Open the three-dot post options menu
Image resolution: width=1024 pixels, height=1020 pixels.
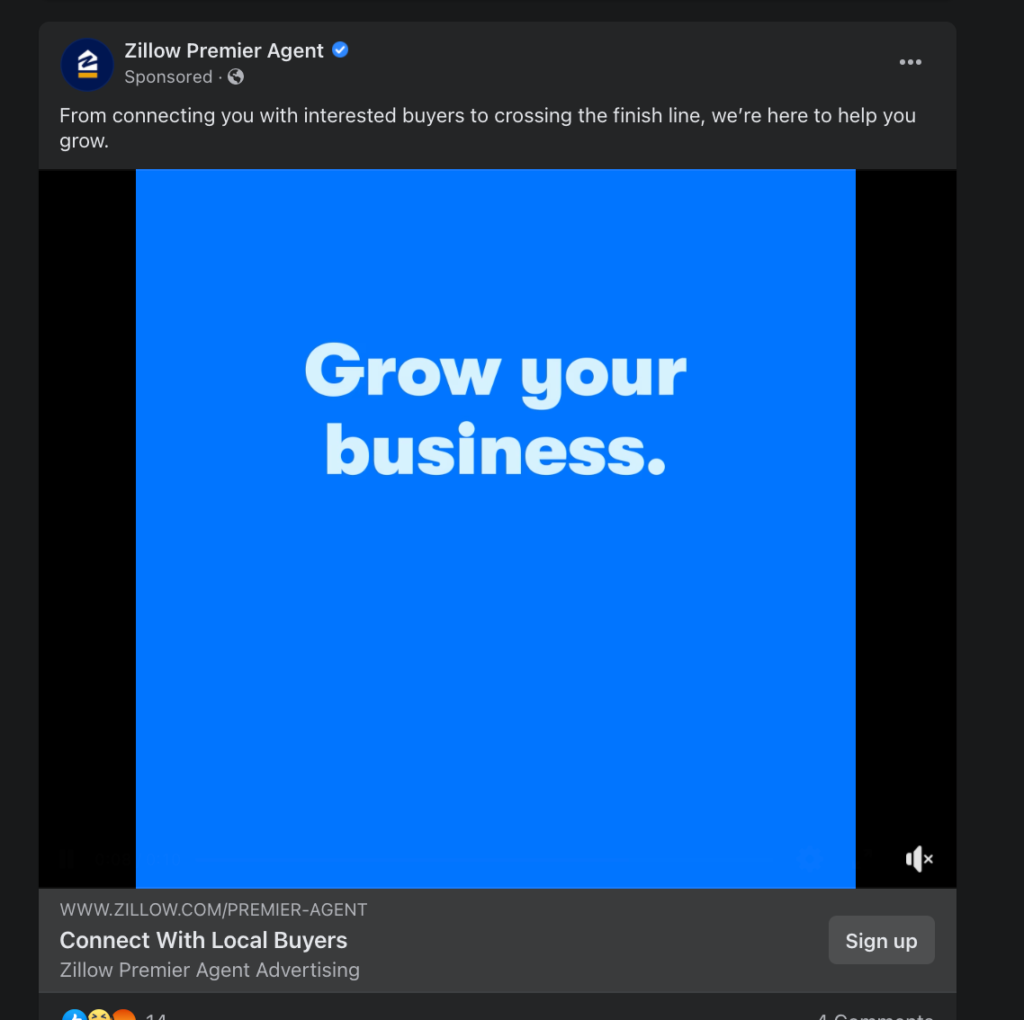point(910,62)
